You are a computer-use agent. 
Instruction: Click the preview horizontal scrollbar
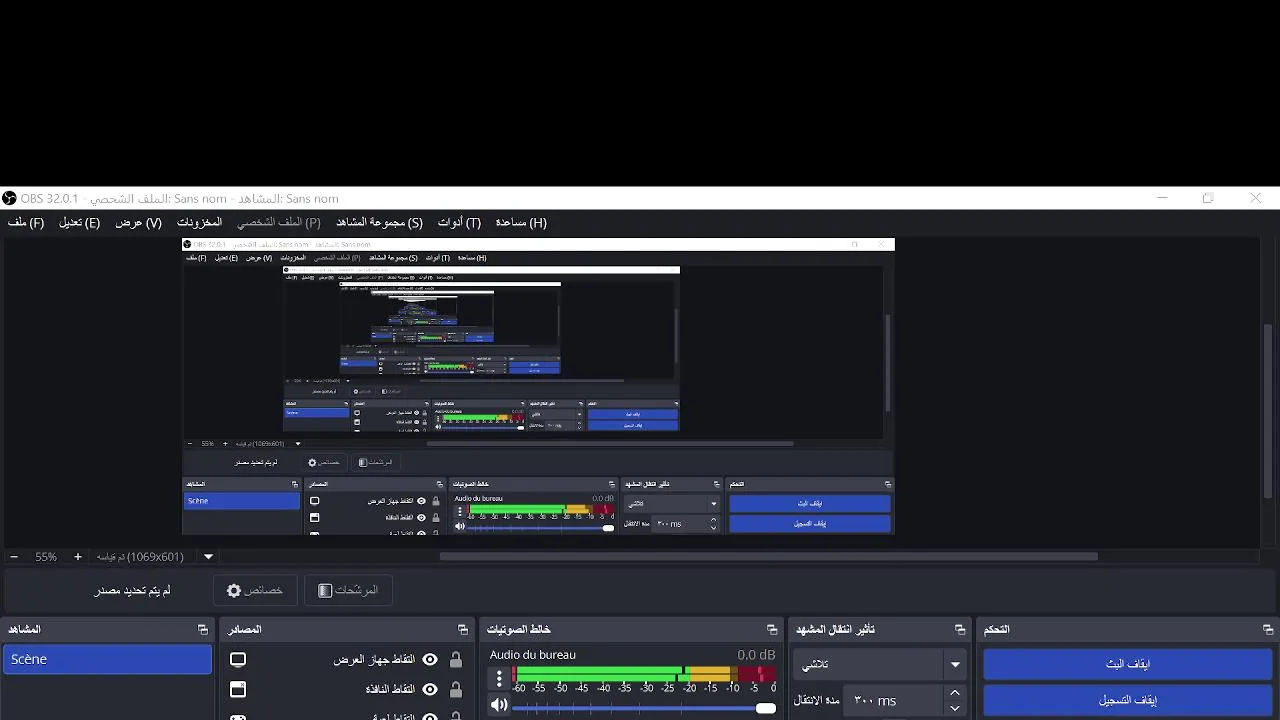(768, 556)
